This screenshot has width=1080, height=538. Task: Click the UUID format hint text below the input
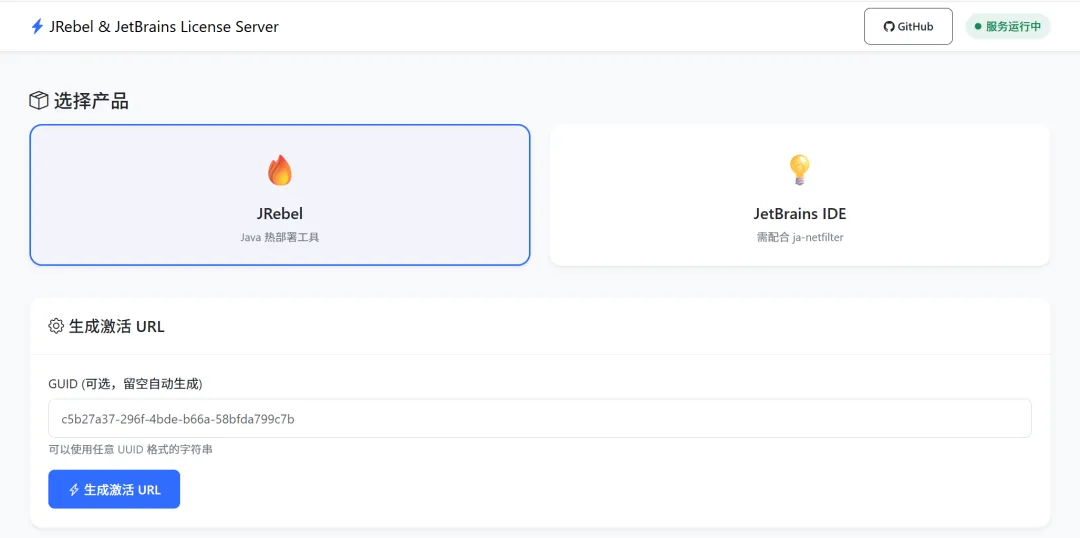pos(130,450)
